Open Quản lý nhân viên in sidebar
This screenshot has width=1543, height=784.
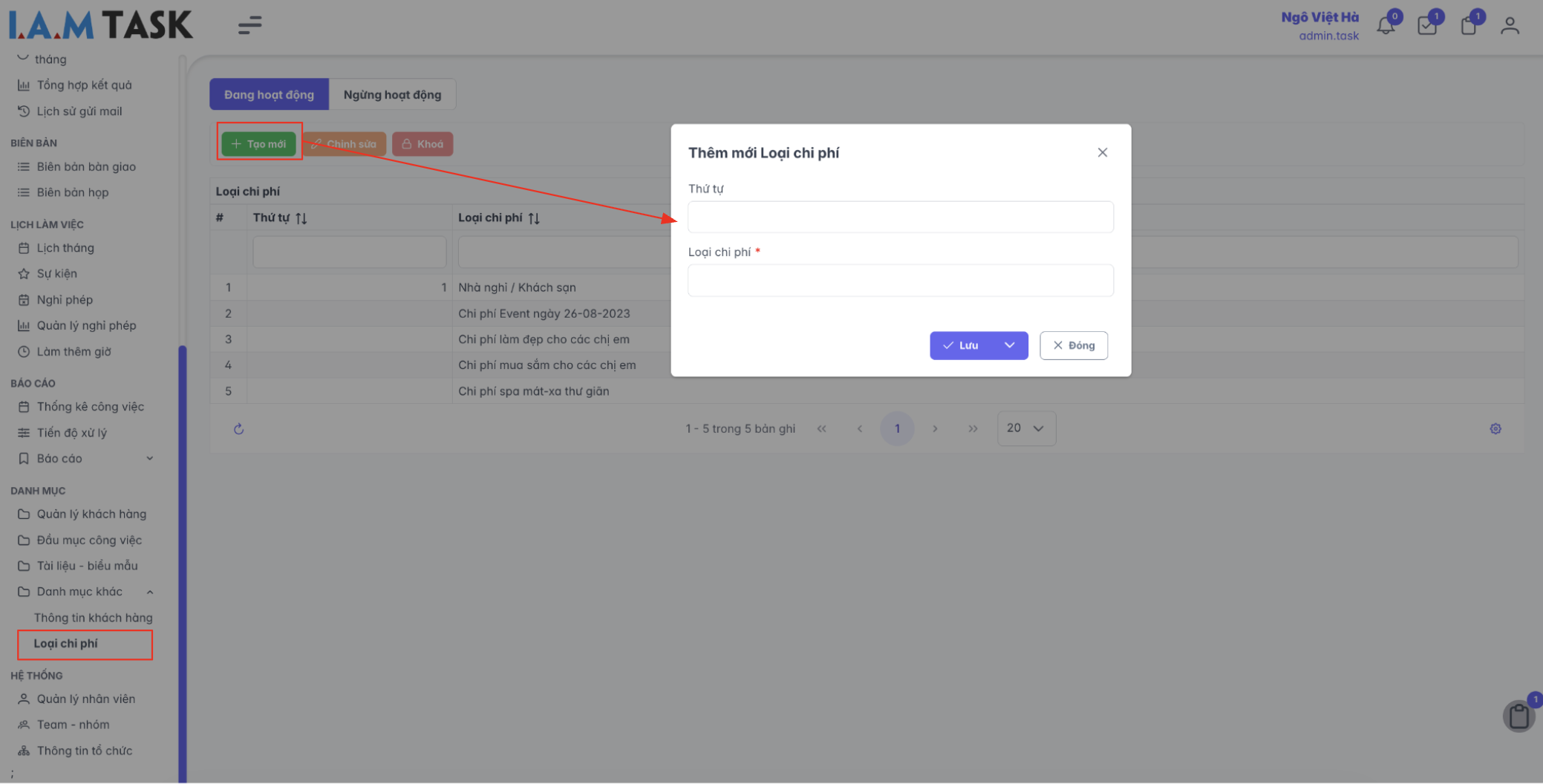[x=86, y=699]
